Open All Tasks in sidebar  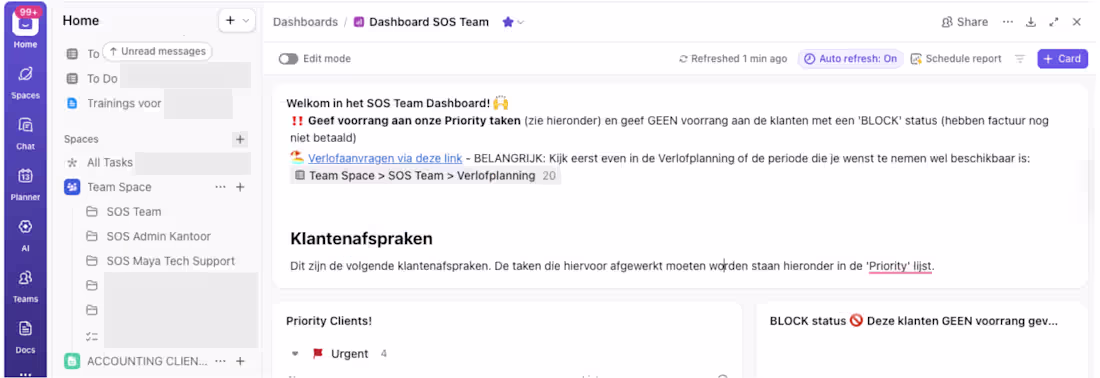[x=109, y=163]
